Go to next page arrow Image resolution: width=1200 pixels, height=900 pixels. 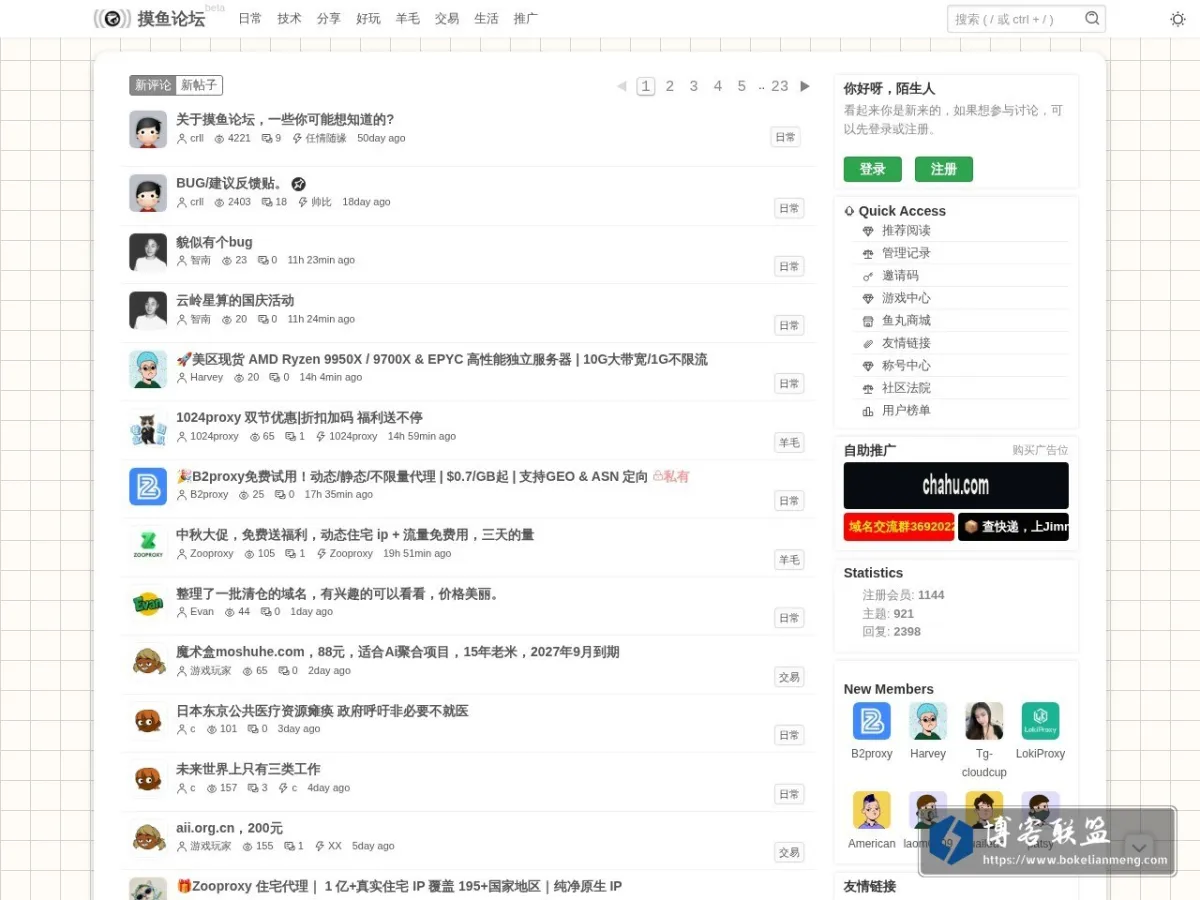coord(805,86)
